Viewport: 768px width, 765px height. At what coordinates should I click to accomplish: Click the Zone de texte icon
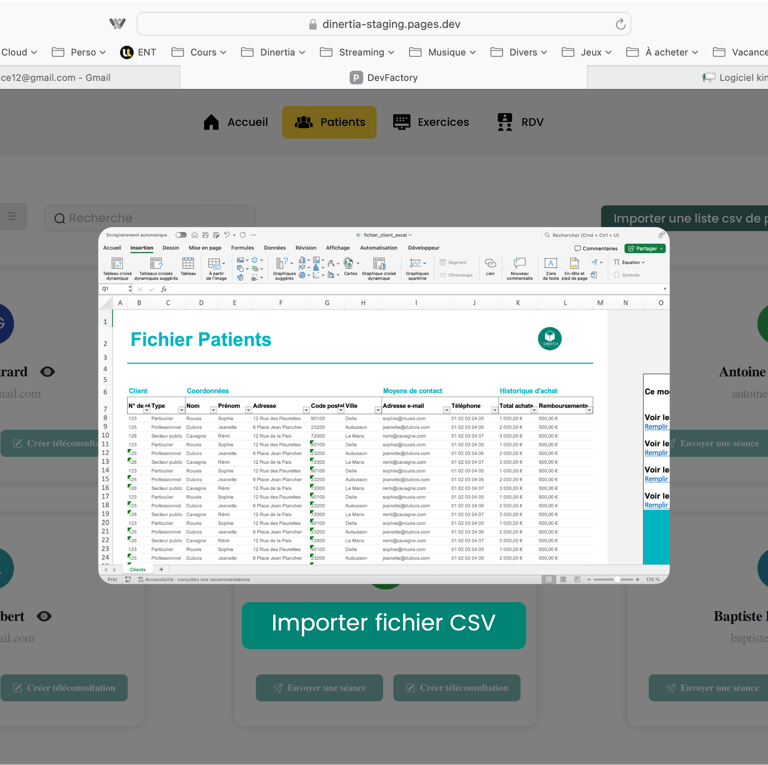point(551,263)
